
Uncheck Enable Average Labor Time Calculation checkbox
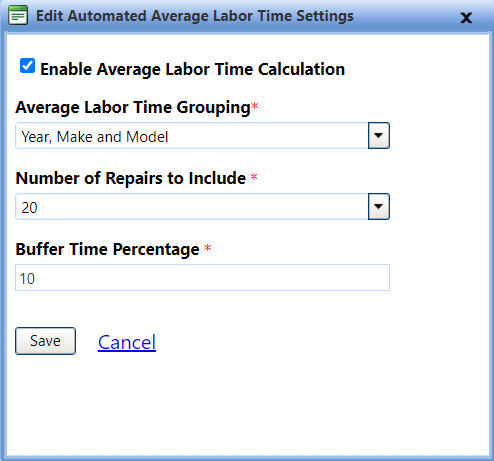click(x=27, y=66)
